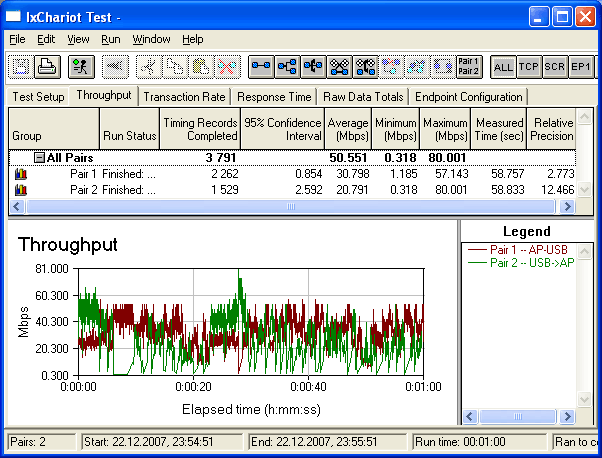Click the Add endpoint pair icon
This screenshot has height=458, width=602.
(261, 67)
